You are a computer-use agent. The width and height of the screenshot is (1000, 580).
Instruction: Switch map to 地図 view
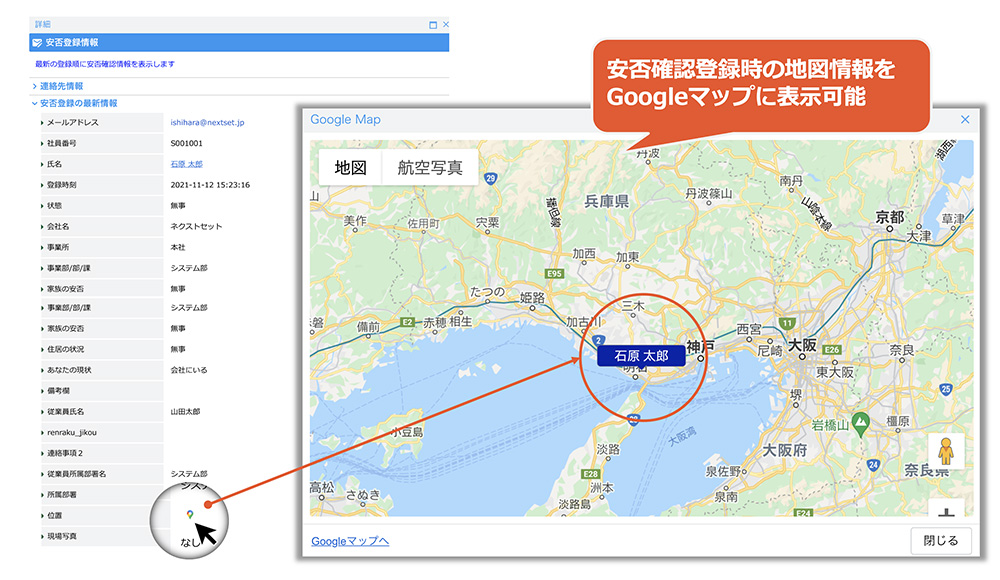350,167
